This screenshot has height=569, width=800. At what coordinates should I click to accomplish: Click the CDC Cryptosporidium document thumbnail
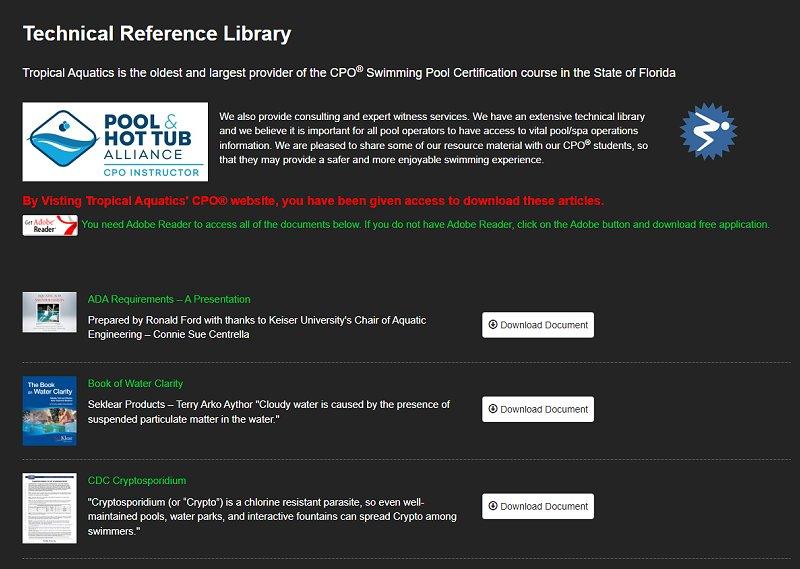pos(49,507)
